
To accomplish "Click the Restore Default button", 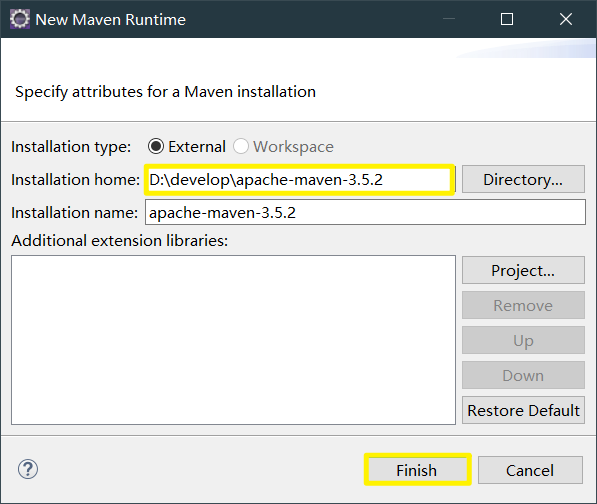I will [x=523, y=410].
